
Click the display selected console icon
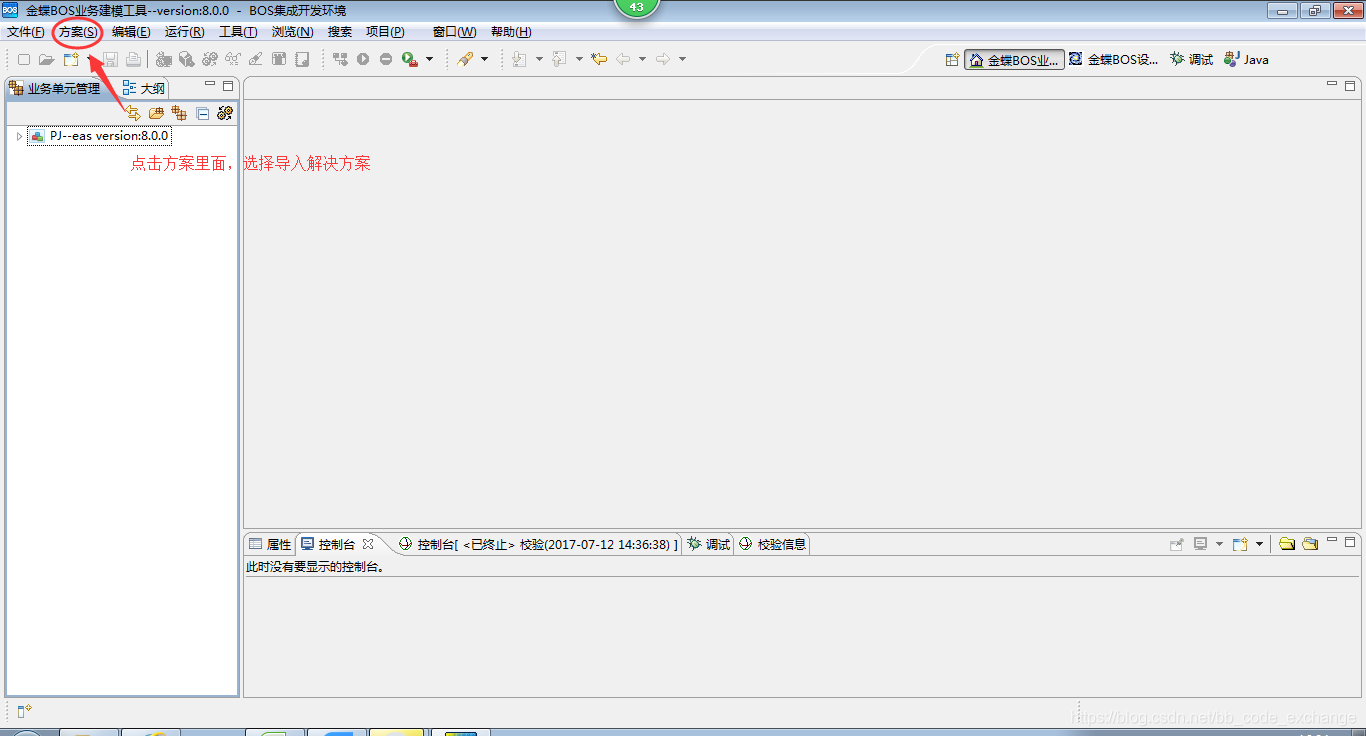pos(1201,544)
